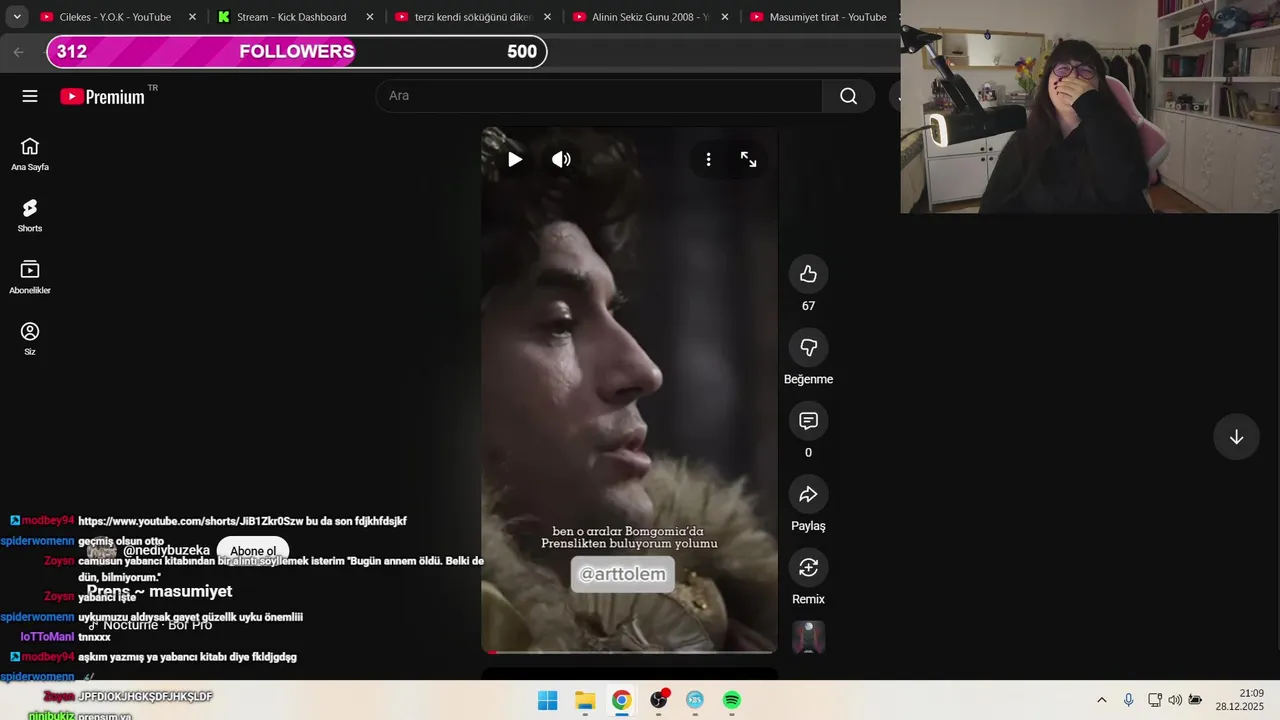Image resolution: width=1280 pixels, height=720 pixels.
Task: Open the sound source thumbnail
Action: coord(808,637)
